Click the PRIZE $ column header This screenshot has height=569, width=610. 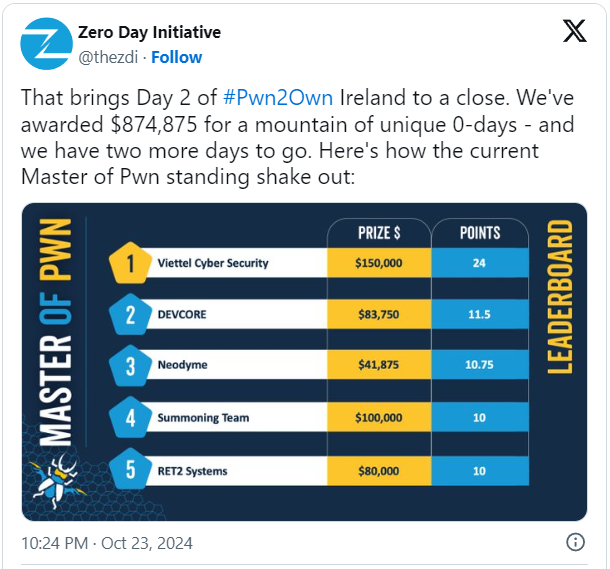tap(379, 233)
